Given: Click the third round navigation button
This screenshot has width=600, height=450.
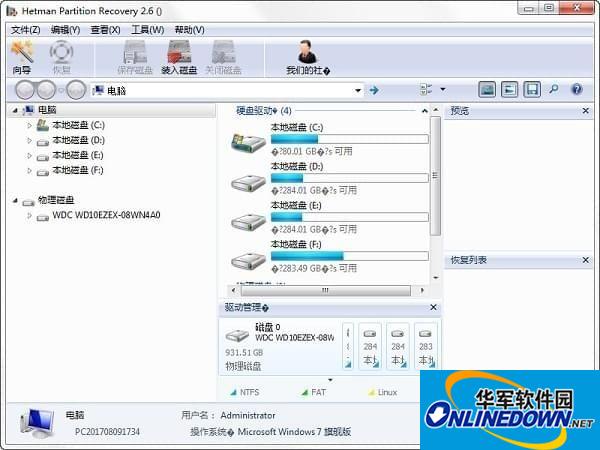Looking at the screenshot, I should pos(76,90).
